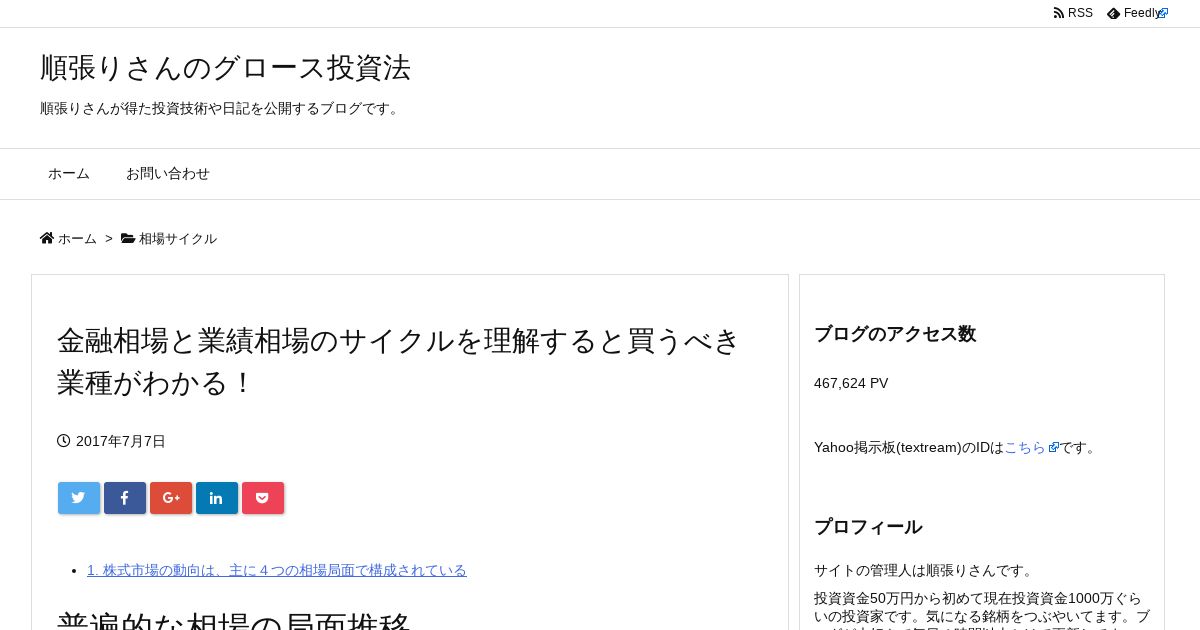
Task: Click the post date 2017年7月7日
Action: click(121, 441)
